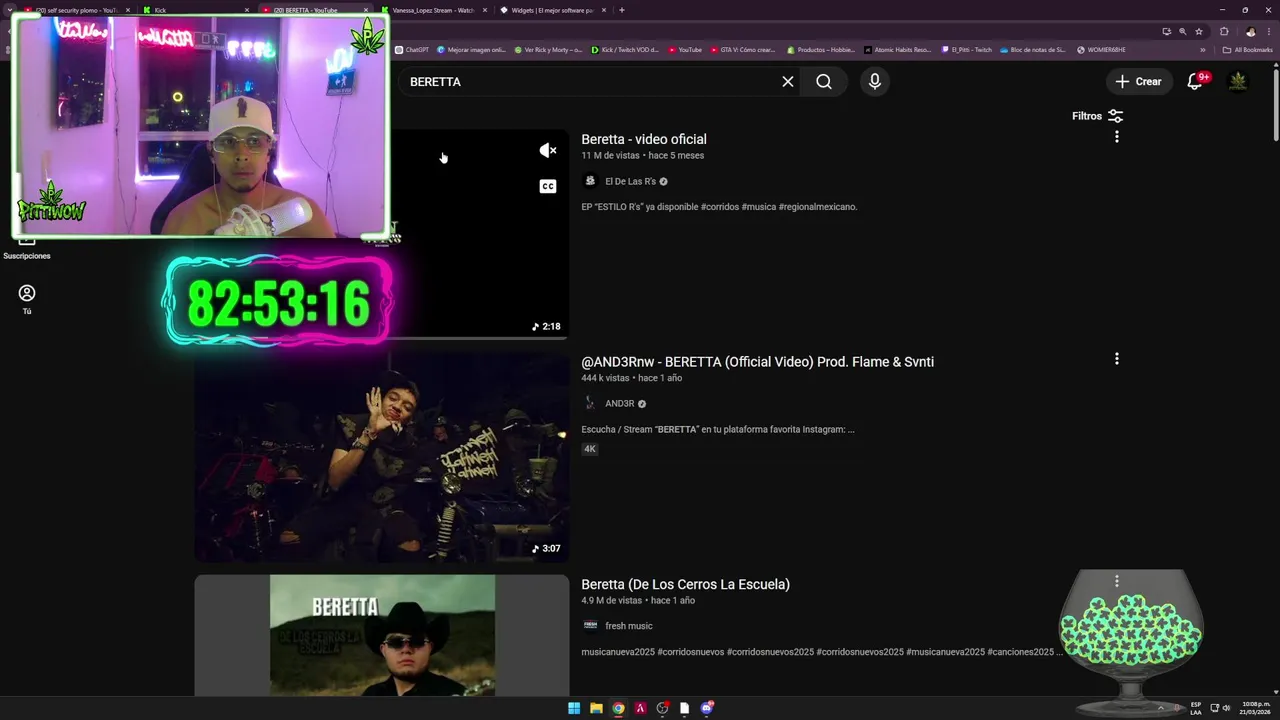Click the page vertical scrollbar
This screenshot has height=720, width=1280.
pyautogui.click(x=1274, y=105)
